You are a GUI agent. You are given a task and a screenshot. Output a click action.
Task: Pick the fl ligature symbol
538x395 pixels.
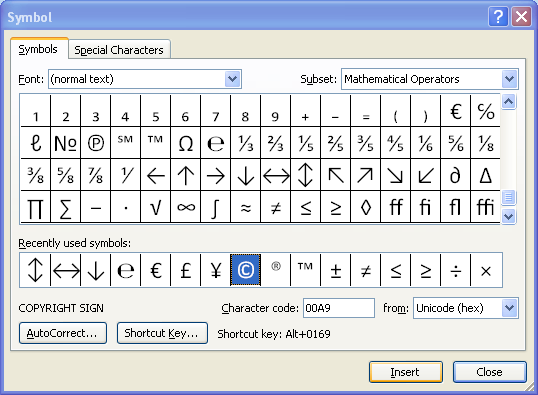tap(456, 207)
